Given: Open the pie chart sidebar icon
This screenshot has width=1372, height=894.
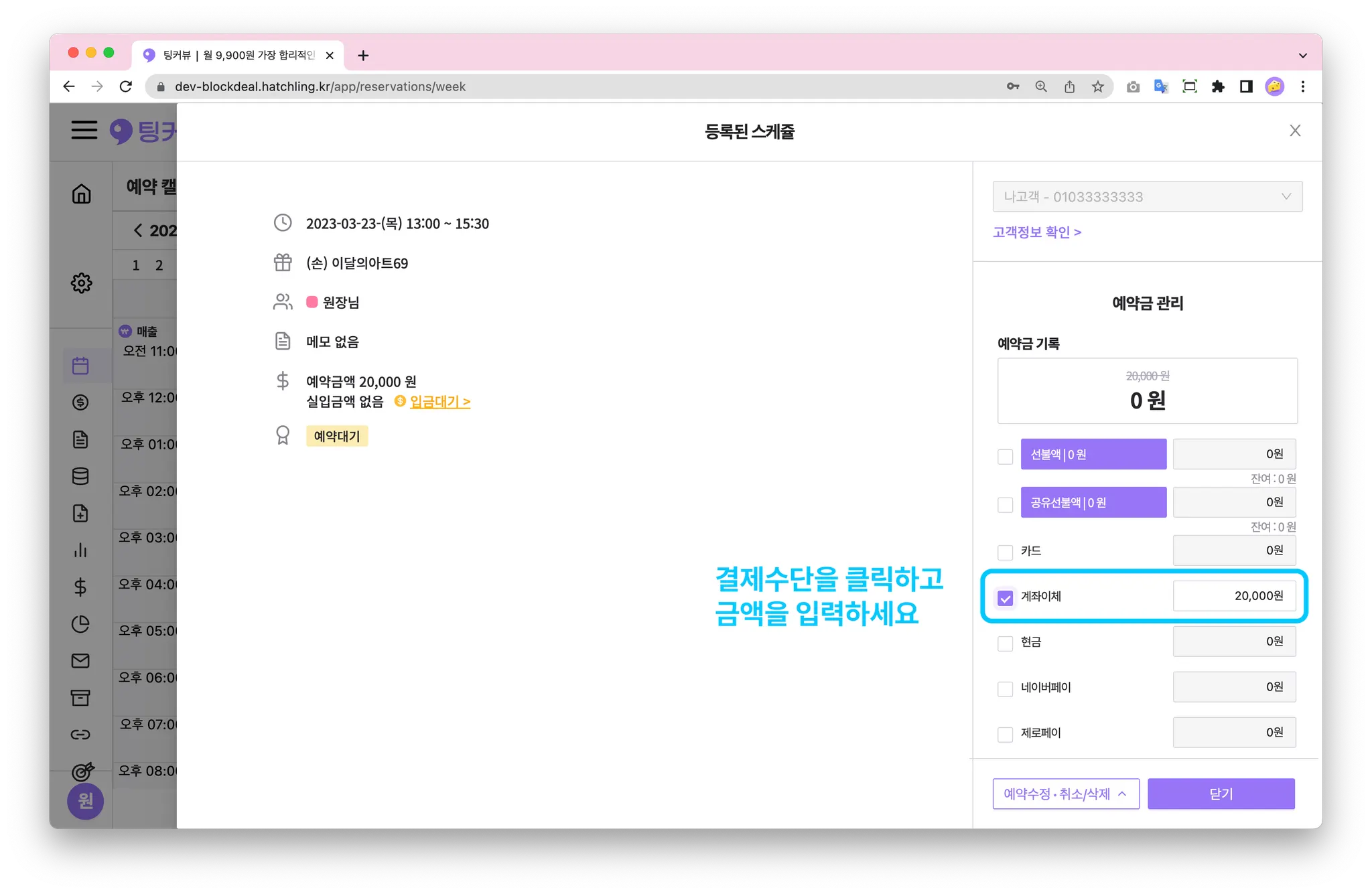Looking at the screenshot, I should pos(80,624).
